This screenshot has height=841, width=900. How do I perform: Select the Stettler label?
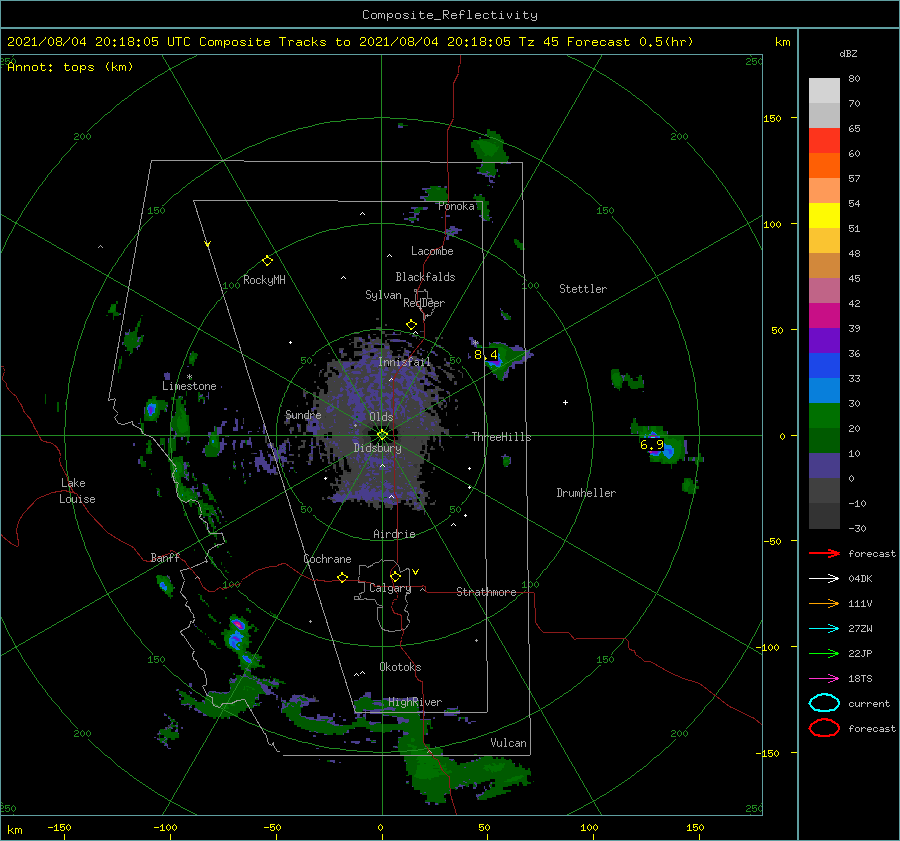583,289
